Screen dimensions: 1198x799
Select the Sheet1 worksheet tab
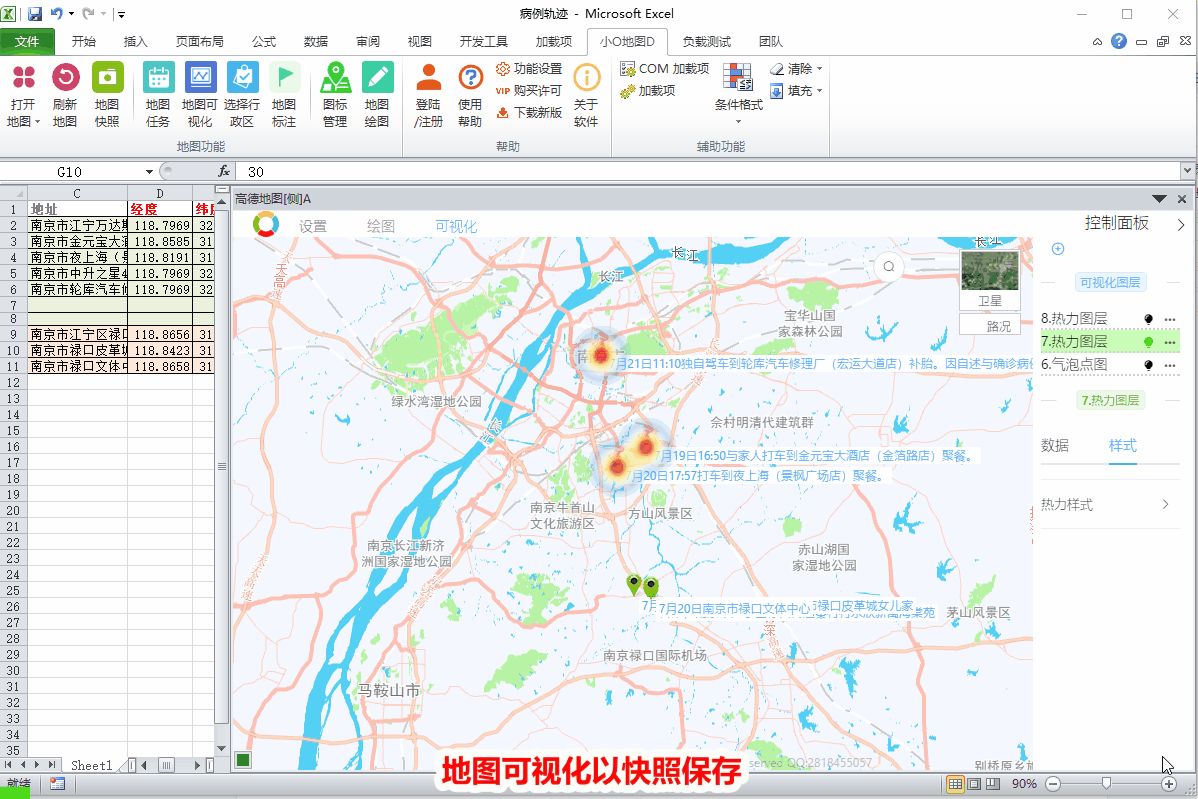pos(92,765)
